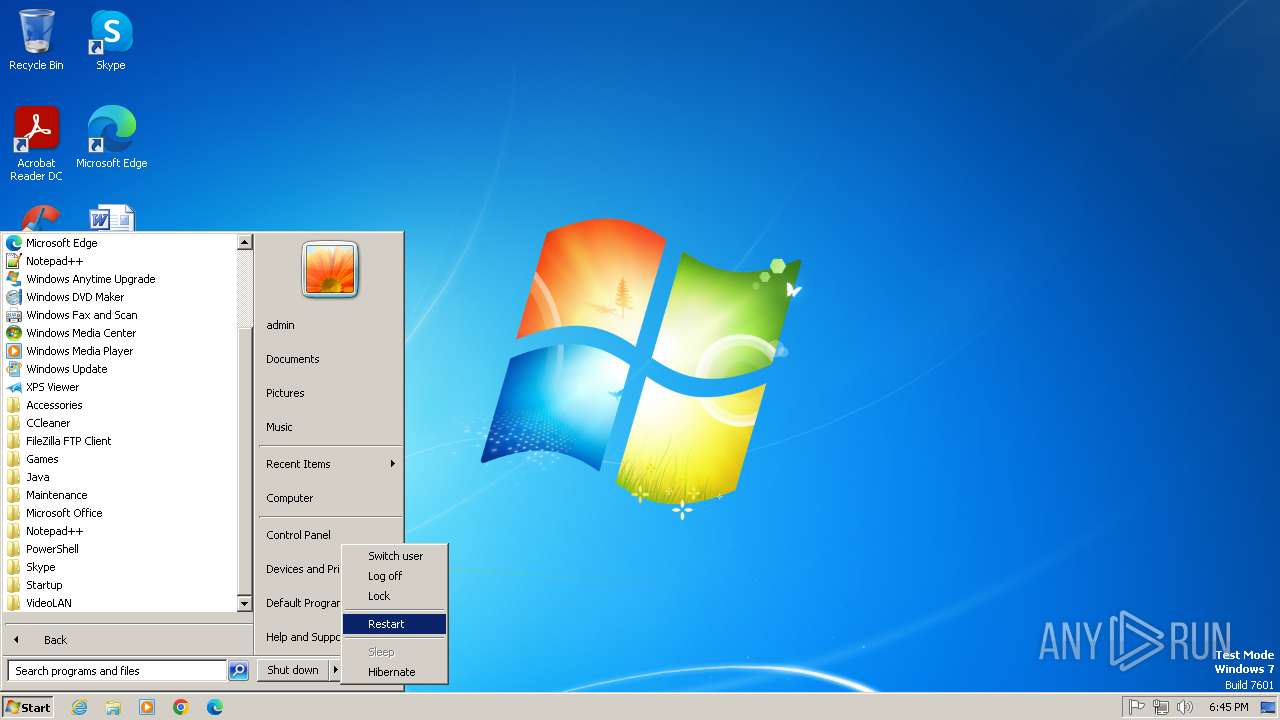Select Lock from the power menu
Image resolution: width=1280 pixels, height=720 pixels.
tap(394, 596)
